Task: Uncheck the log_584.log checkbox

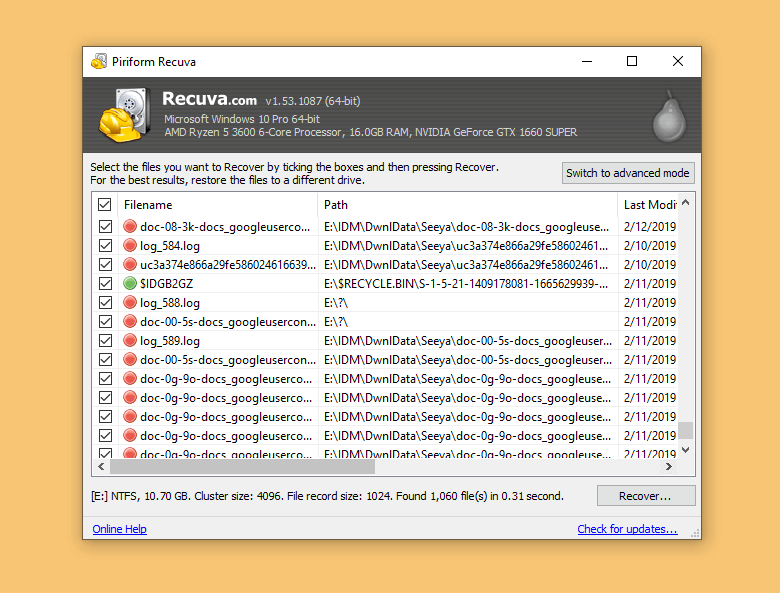Action: (x=105, y=245)
